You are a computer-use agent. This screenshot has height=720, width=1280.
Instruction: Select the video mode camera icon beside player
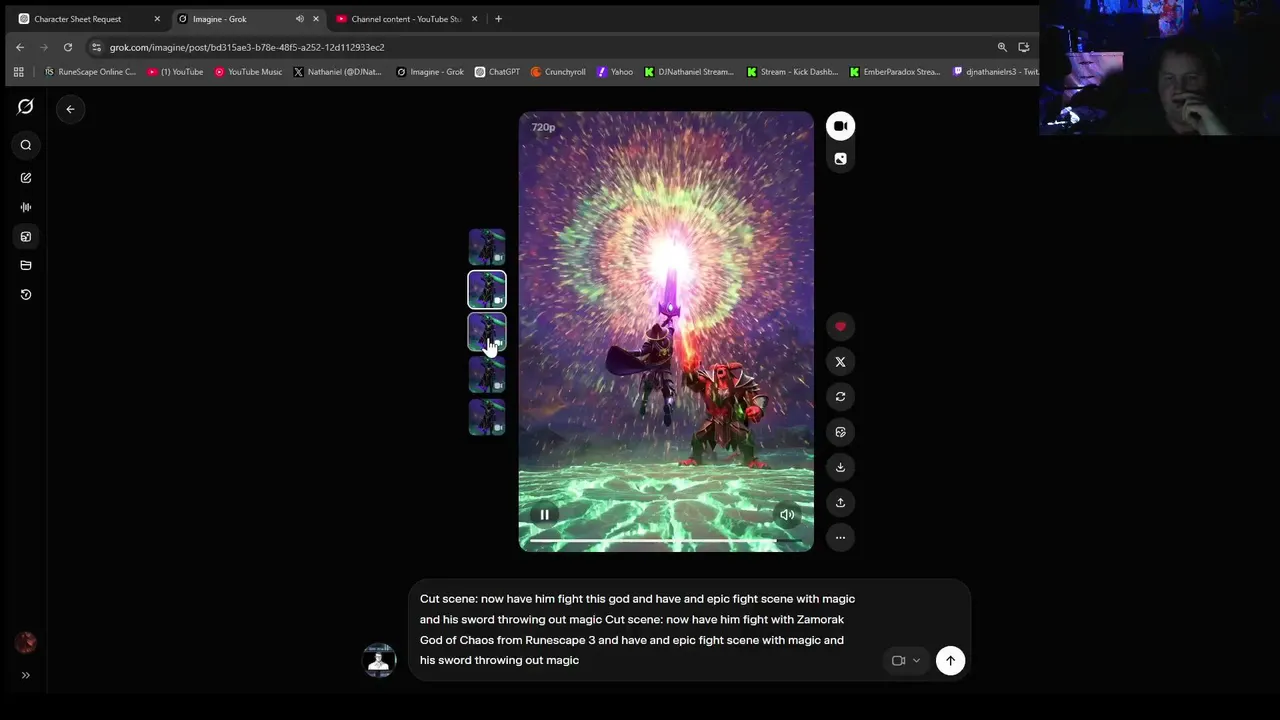tap(840, 126)
